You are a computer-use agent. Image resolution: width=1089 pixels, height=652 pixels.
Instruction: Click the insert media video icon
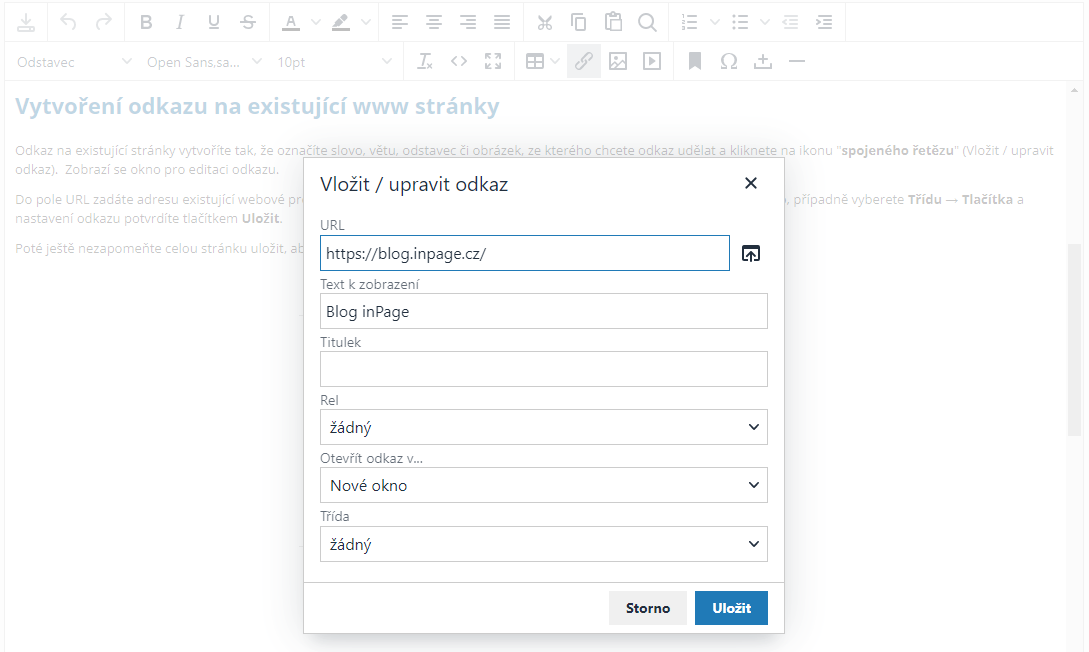click(652, 62)
